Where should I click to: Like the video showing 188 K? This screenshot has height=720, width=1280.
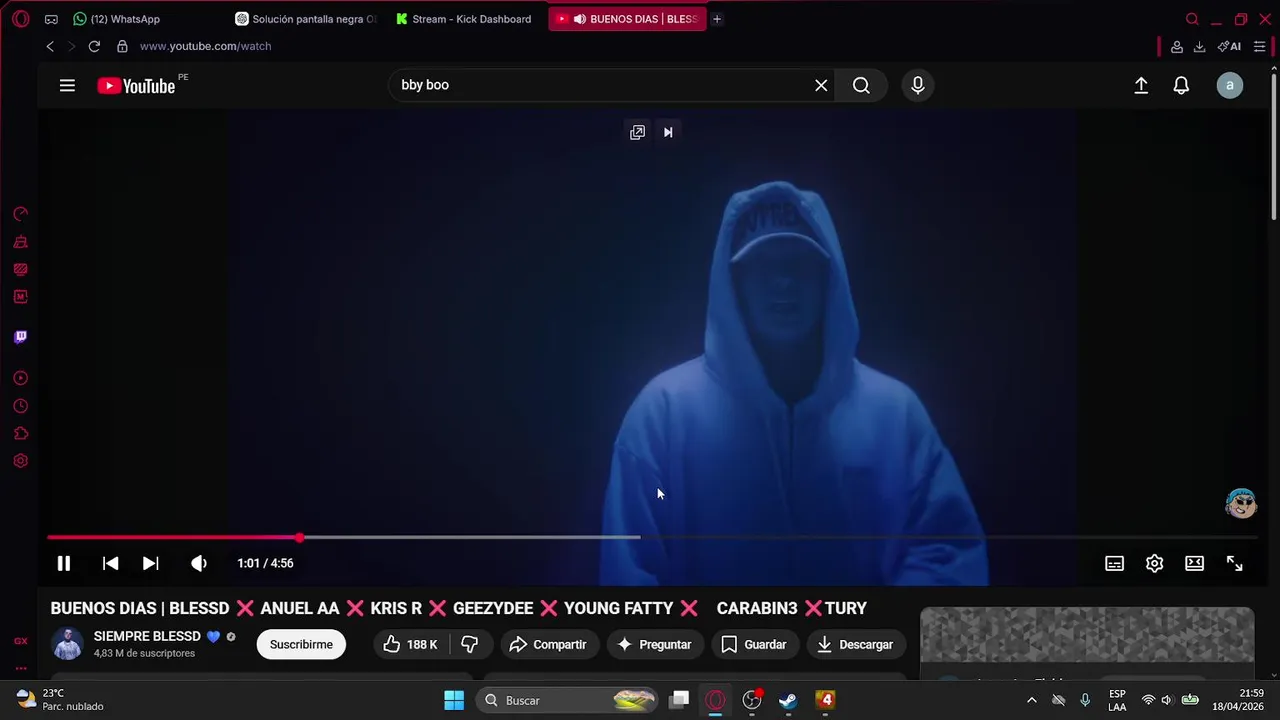(411, 644)
